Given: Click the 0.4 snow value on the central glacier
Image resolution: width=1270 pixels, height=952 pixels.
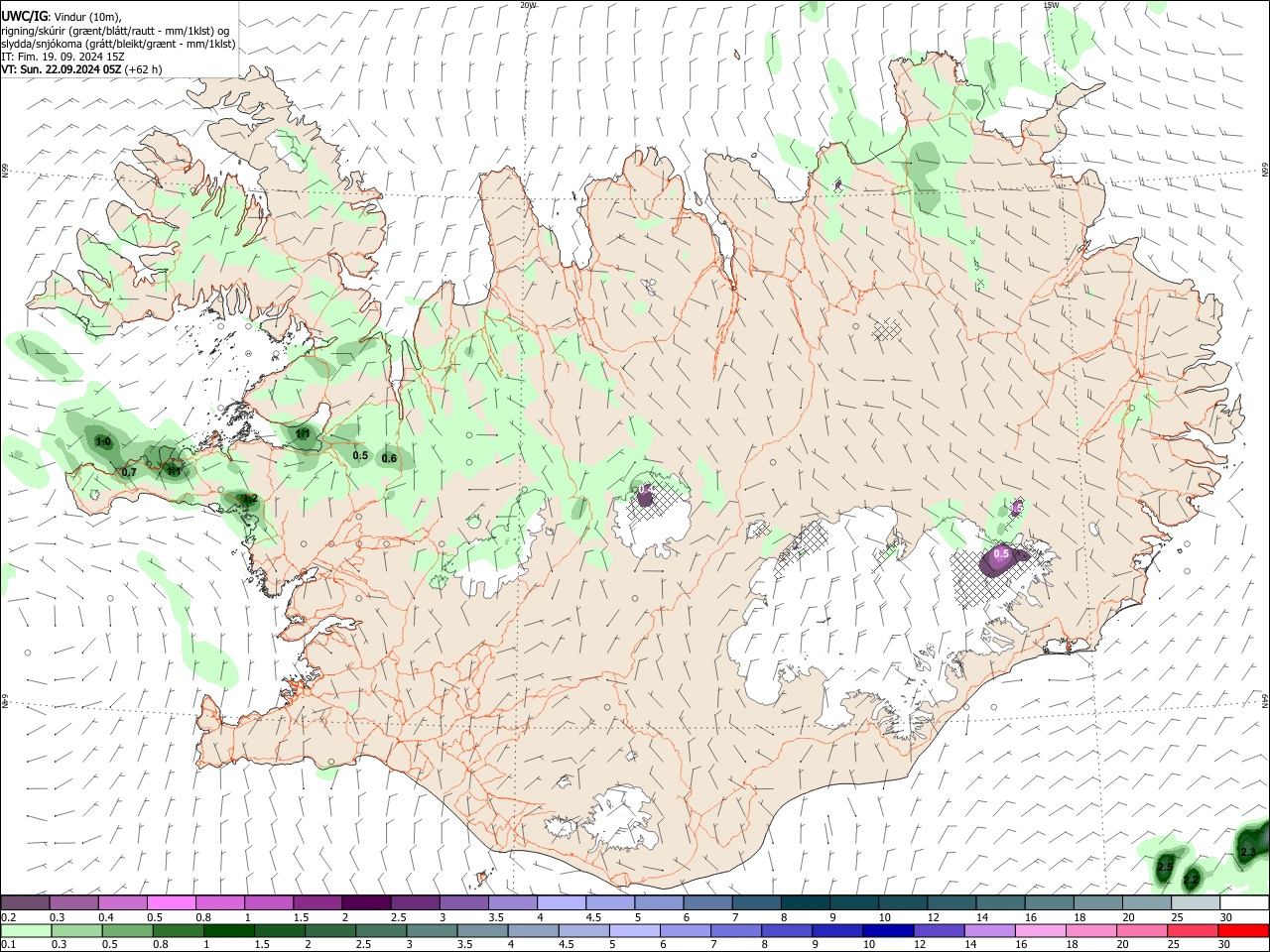Looking at the screenshot, I should point(646,490).
